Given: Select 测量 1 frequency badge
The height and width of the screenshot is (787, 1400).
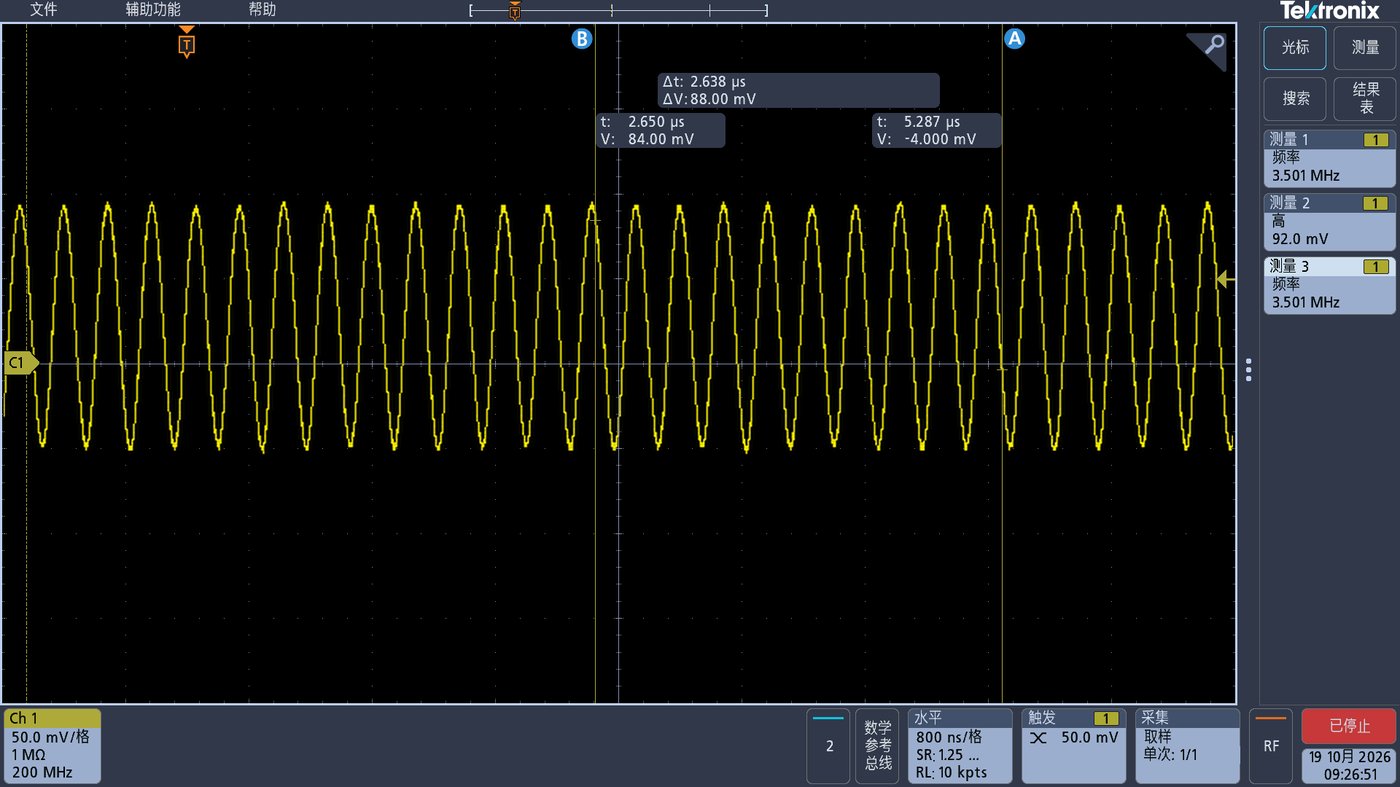Looking at the screenshot, I should [1329, 158].
